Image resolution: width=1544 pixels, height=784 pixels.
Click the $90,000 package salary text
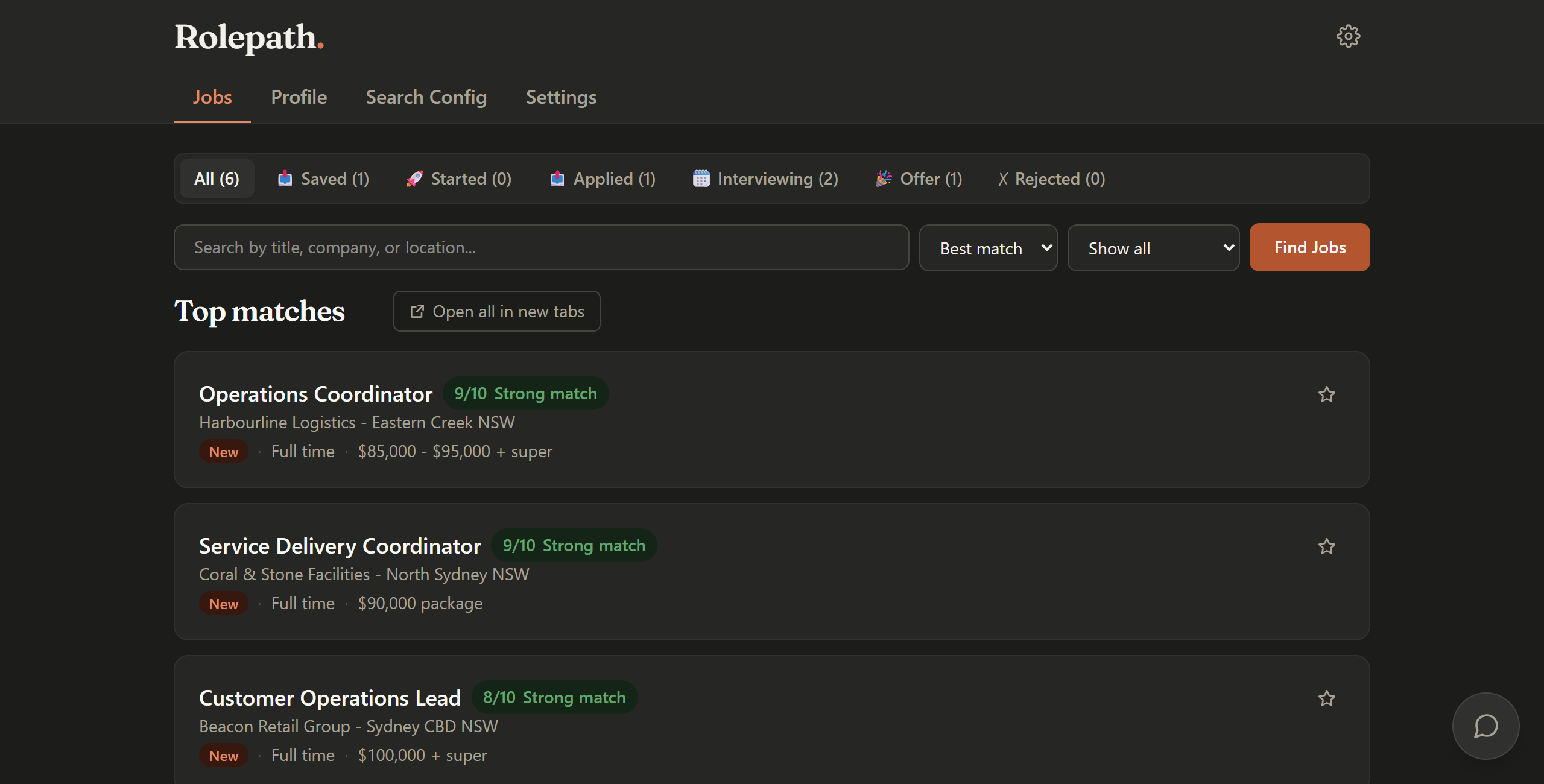coord(420,603)
